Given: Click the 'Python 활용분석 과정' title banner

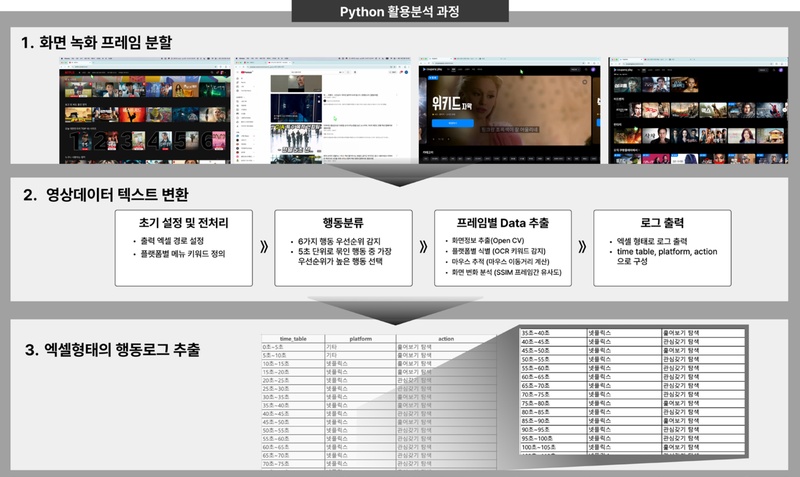Looking at the screenshot, I should pyautogui.click(x=400, y=11).
